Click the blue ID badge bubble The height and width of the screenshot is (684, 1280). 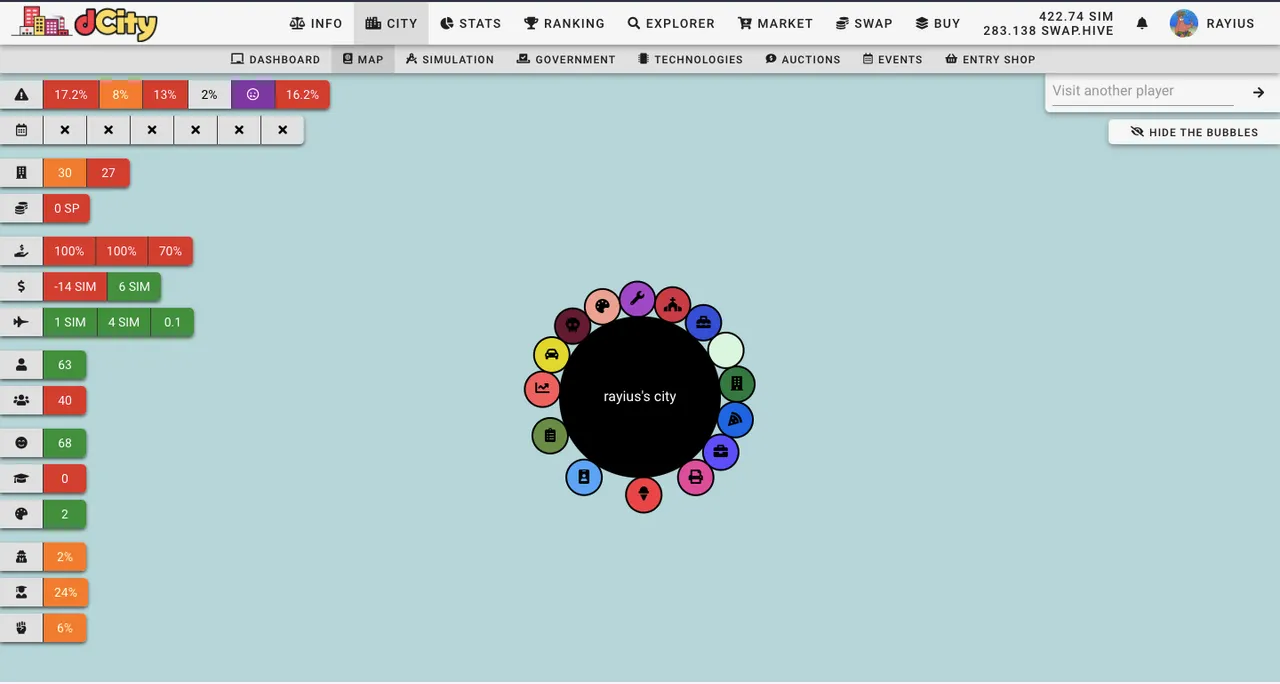pos(584,477)
